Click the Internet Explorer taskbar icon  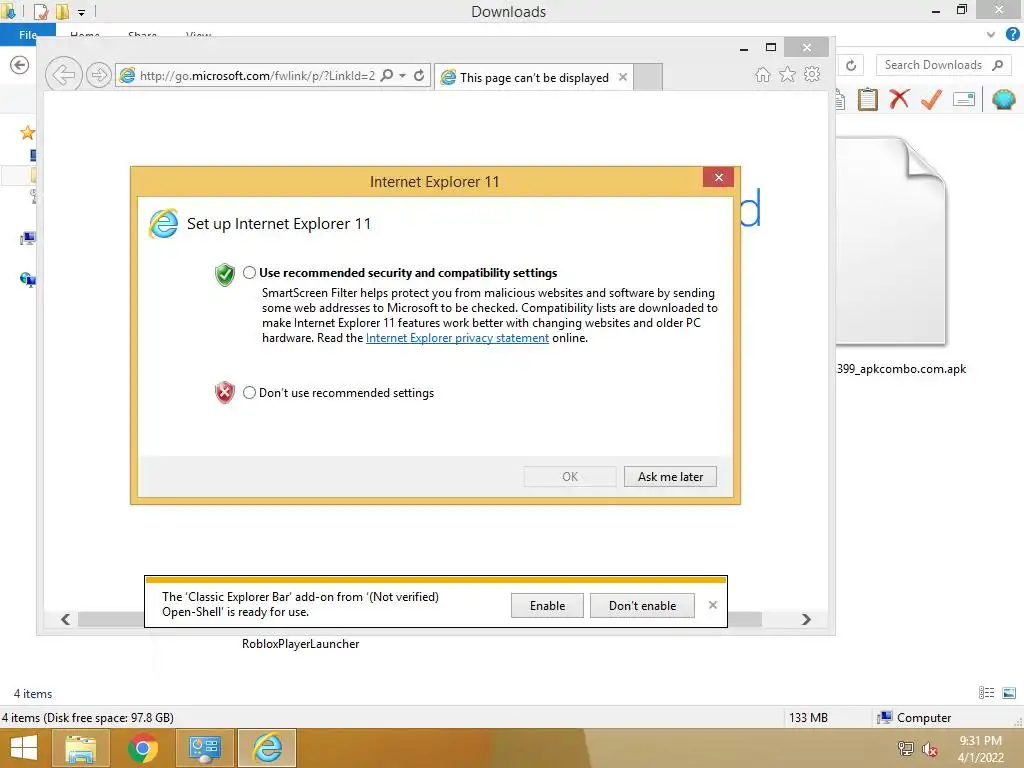pos(267,748)
